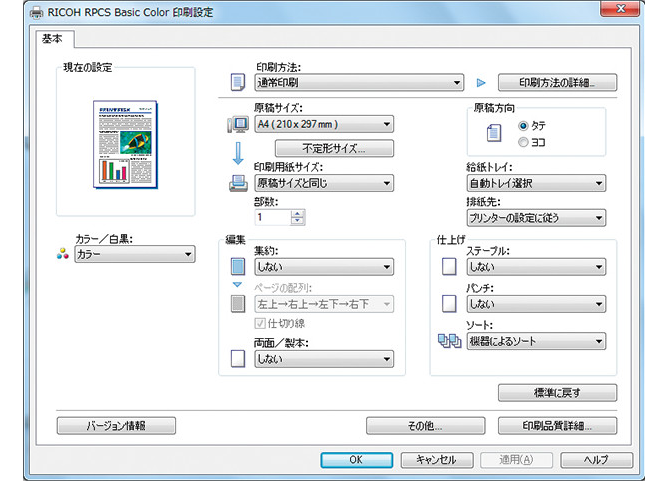This screenshot has width=668, height=481.
Task: Decrease the 部数 copies count
Action: 297,221
